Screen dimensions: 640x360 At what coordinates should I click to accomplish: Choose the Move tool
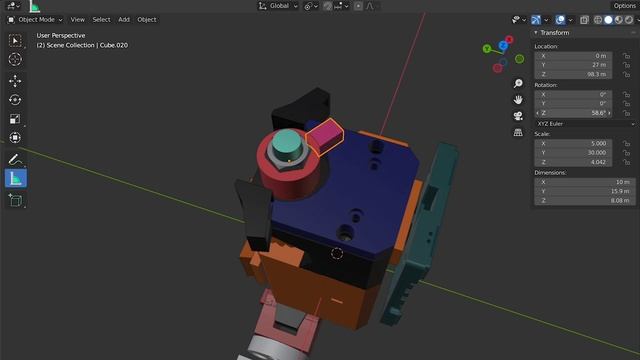tap(15, 81)
